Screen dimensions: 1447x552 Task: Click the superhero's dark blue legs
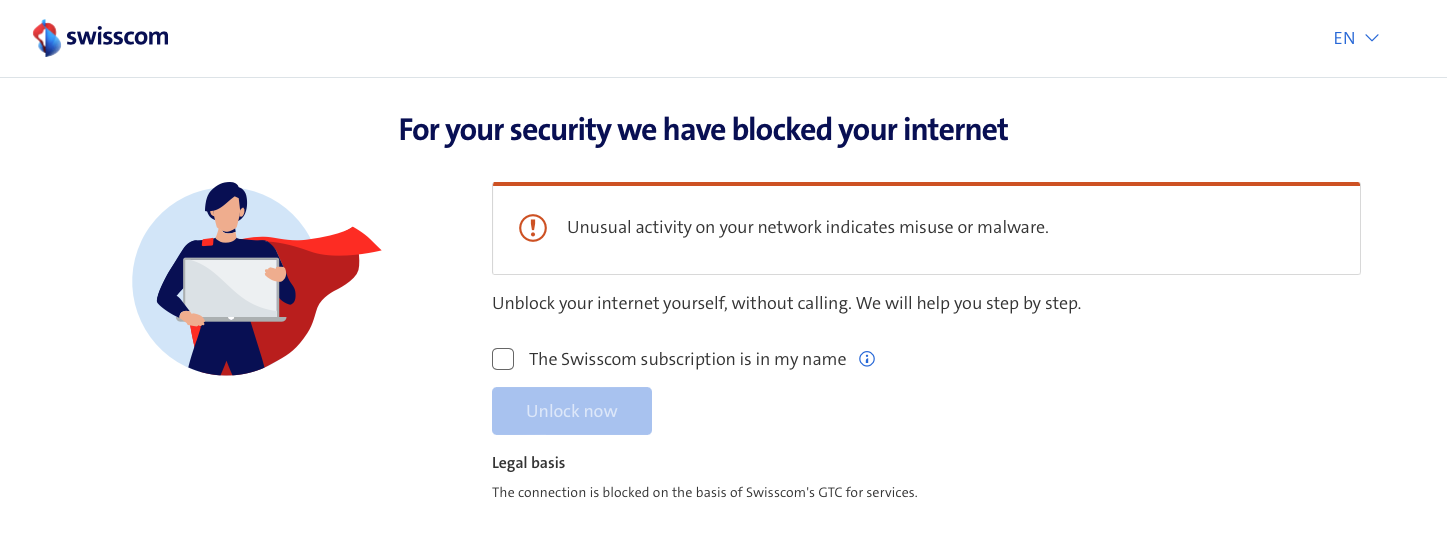[x=228, y=350]
